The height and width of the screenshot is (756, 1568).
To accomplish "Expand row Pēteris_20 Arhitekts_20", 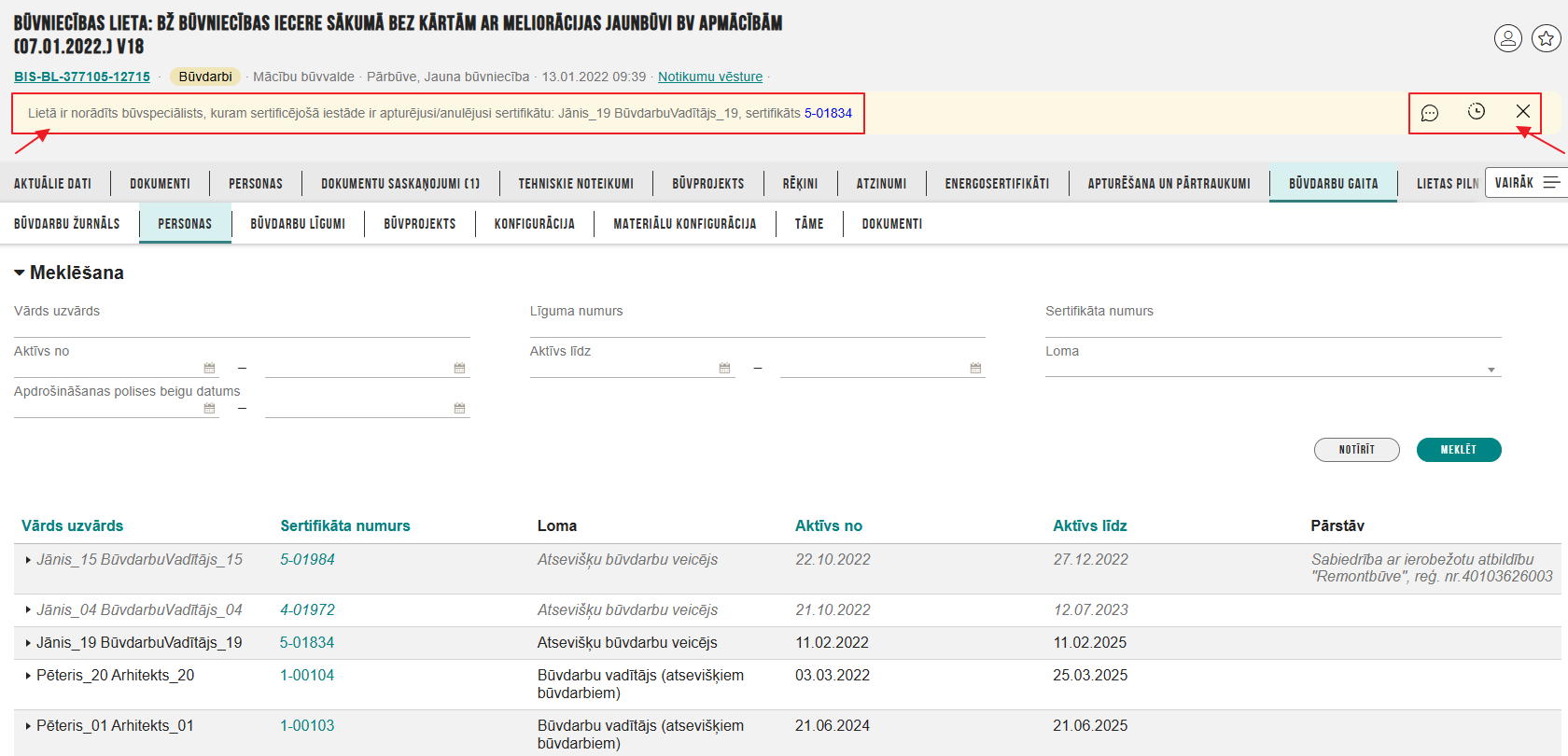I will click(28, 676).
